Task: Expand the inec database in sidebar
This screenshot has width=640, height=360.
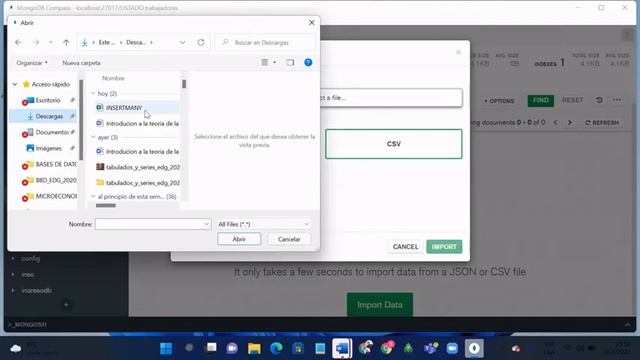Action: [x=13, y=275]
